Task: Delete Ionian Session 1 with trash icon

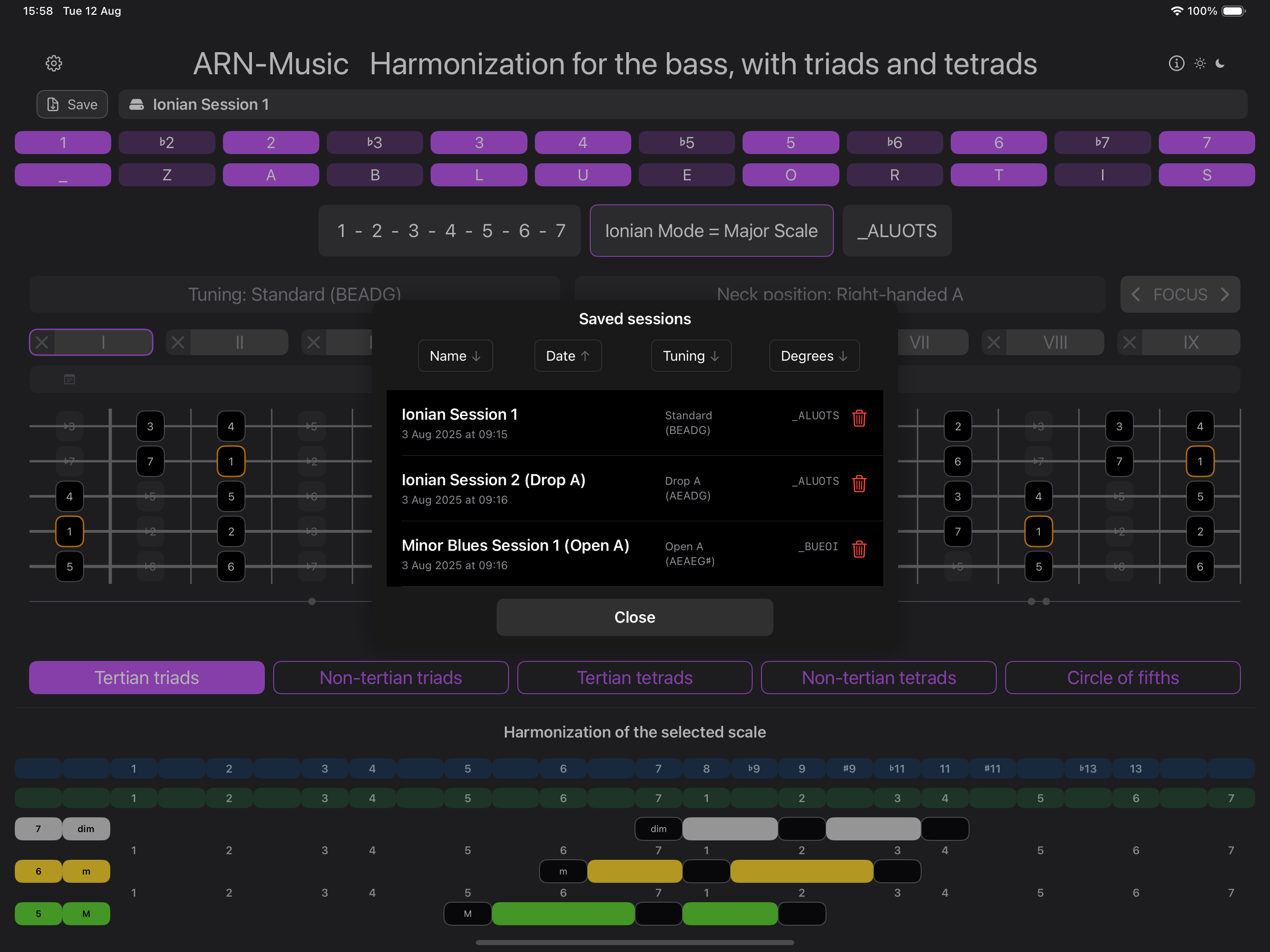Action: point(859,418)
